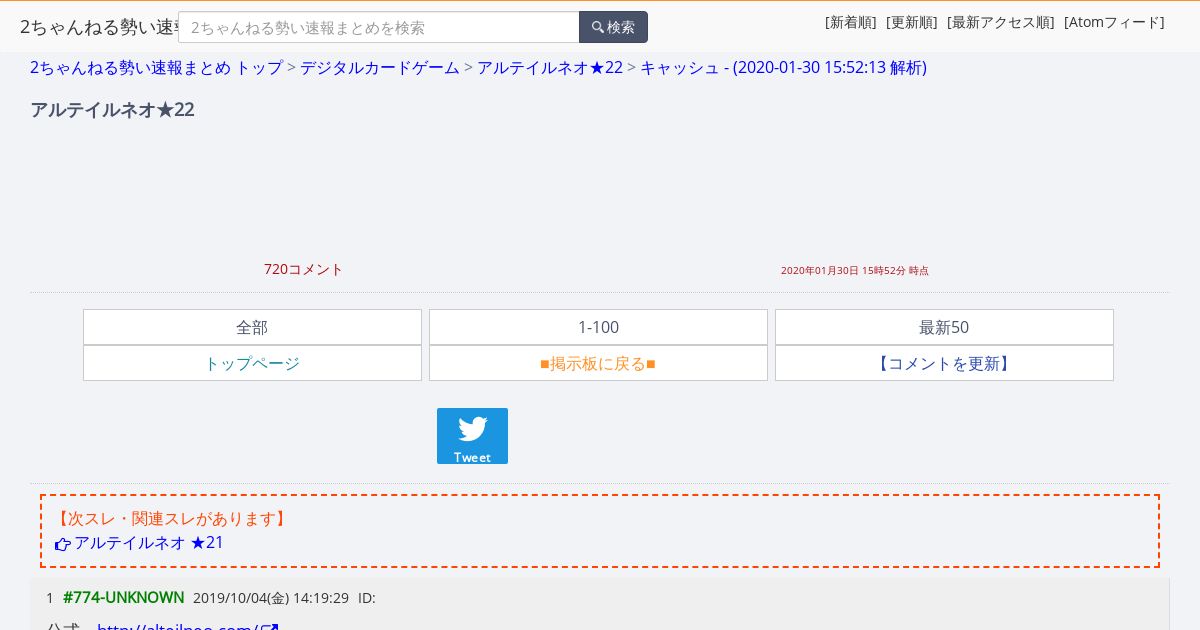Go to 2ちゃんねる勢い速報まとめ トップ breadcrumb

point(156,67)
